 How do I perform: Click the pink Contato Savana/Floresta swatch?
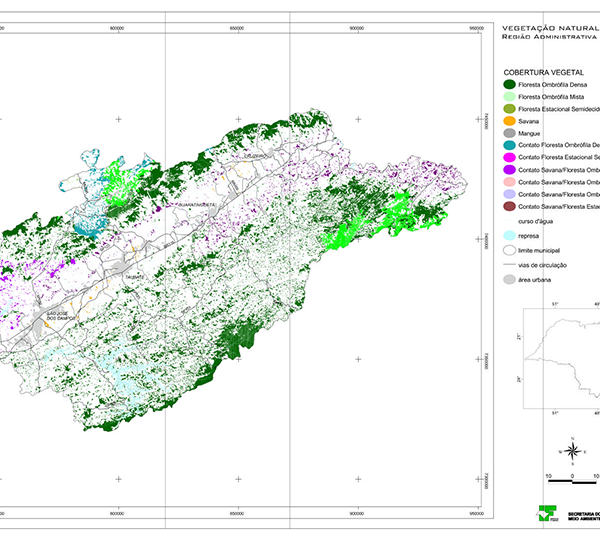[509, 182]
